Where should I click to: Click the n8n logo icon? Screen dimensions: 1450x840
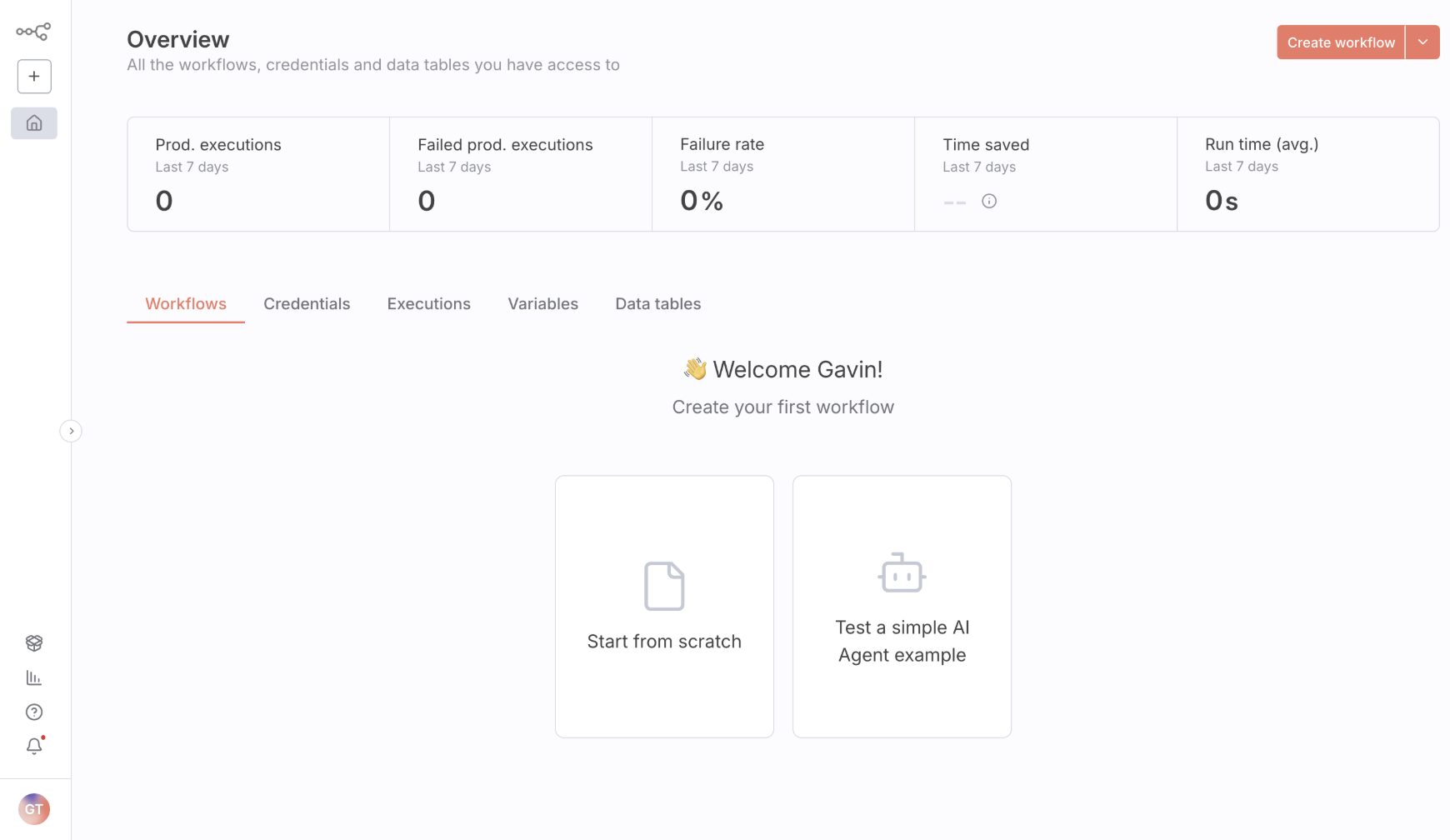tap(33, 32)
